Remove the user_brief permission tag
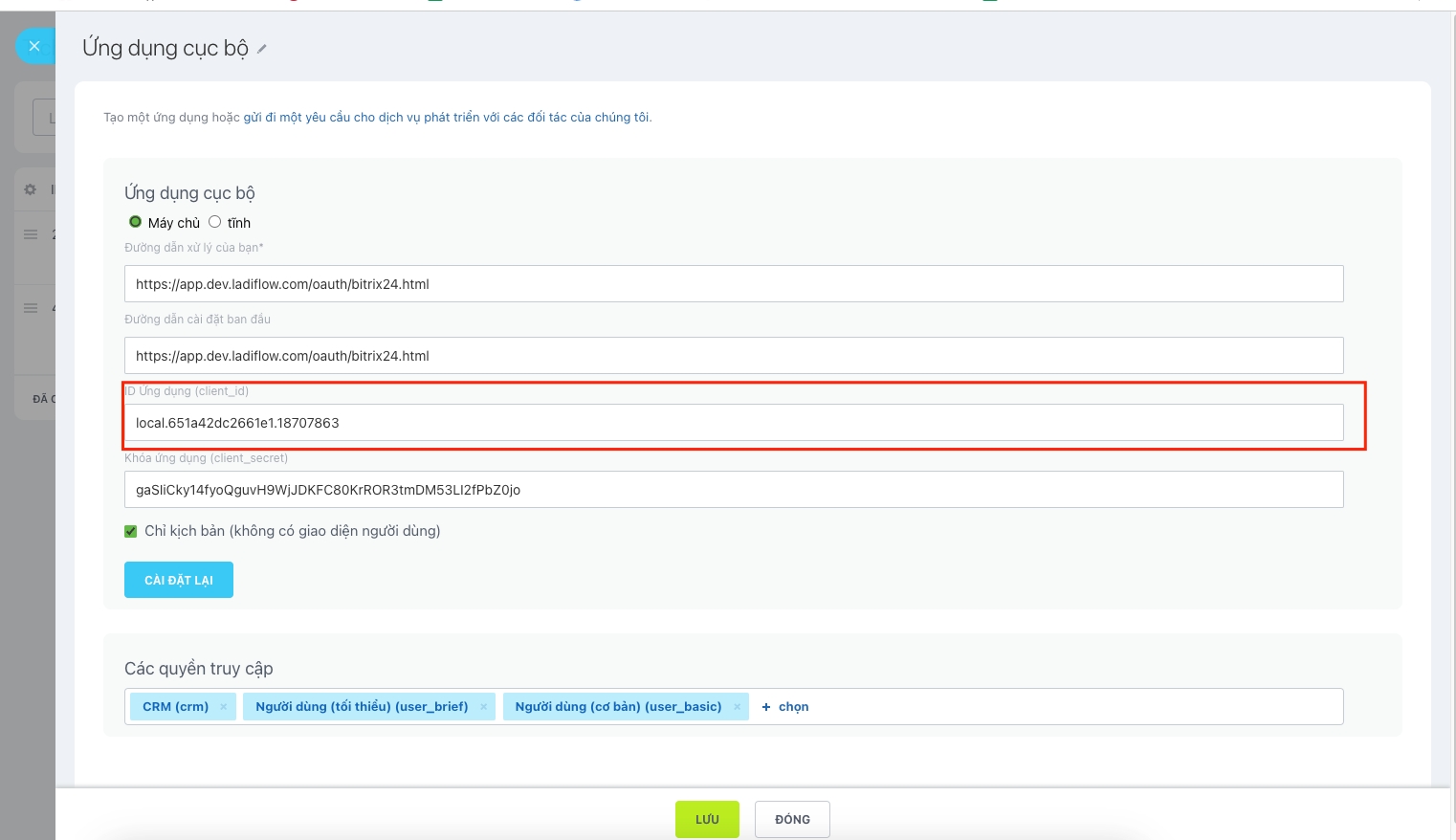The image size is (1456, 840). (483, 707)
